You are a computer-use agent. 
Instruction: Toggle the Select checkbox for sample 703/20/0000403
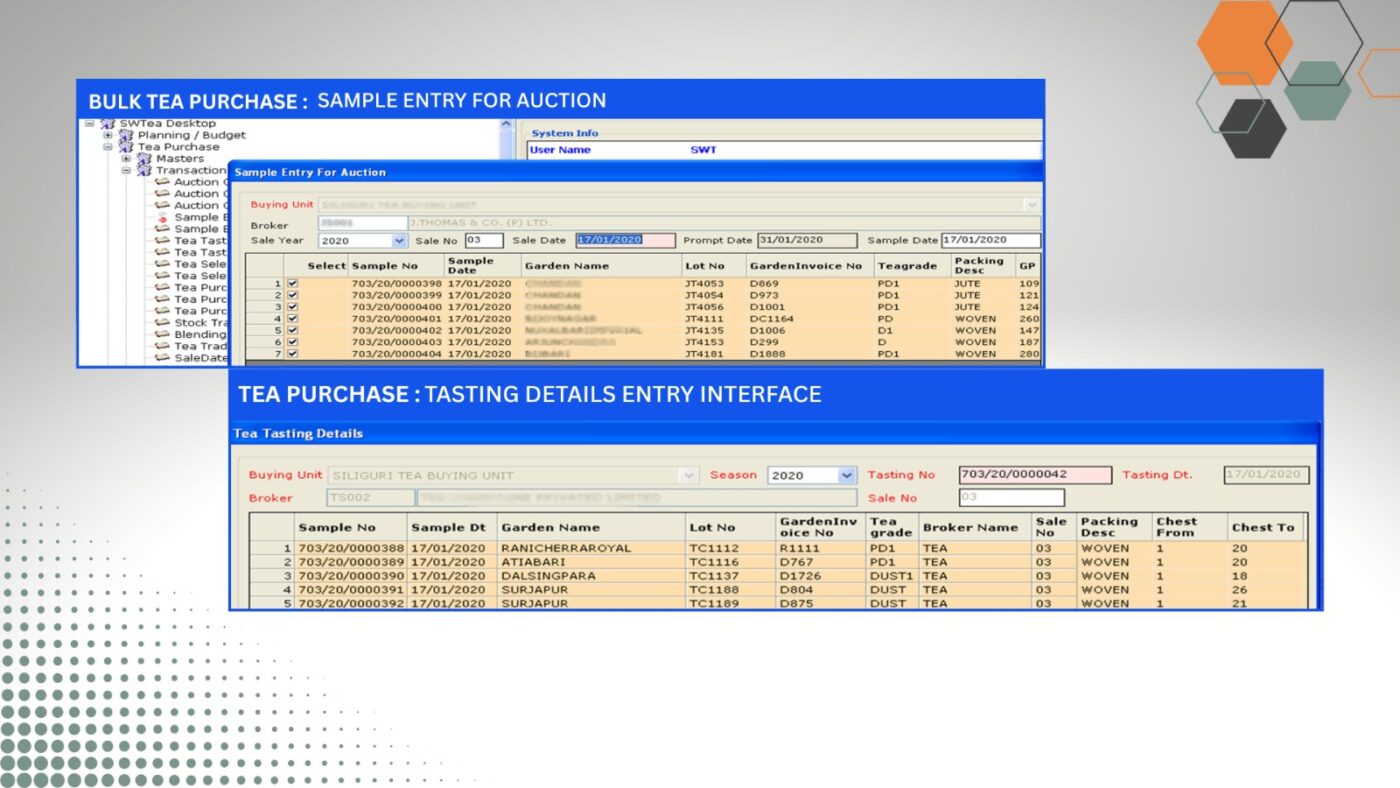coord(292,342)
